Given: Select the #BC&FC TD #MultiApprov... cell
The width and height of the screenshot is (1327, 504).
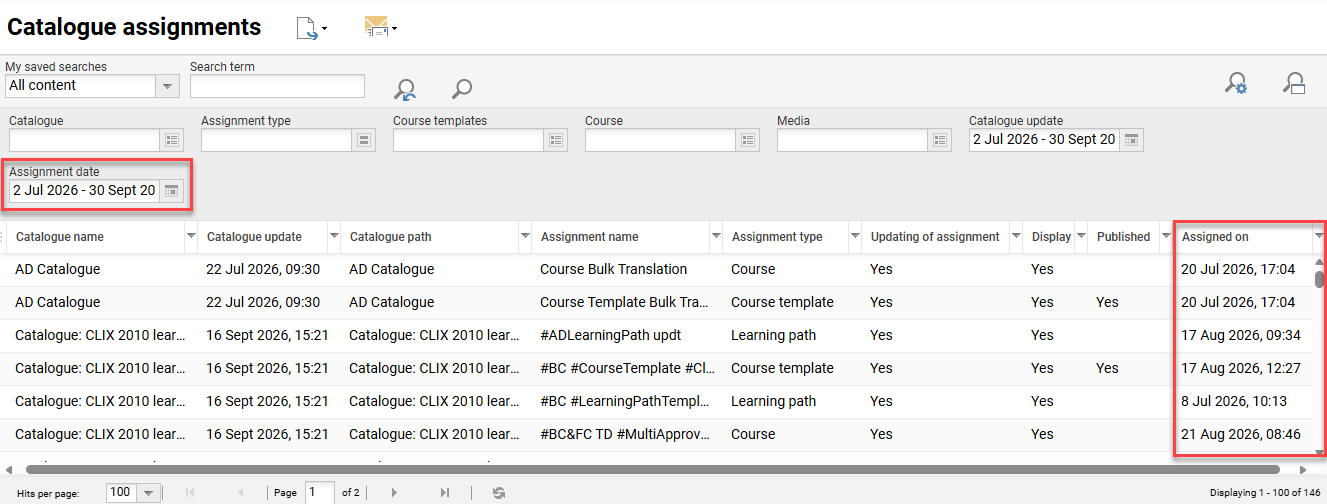Looking at the screenshot, I should pos(626,434).
